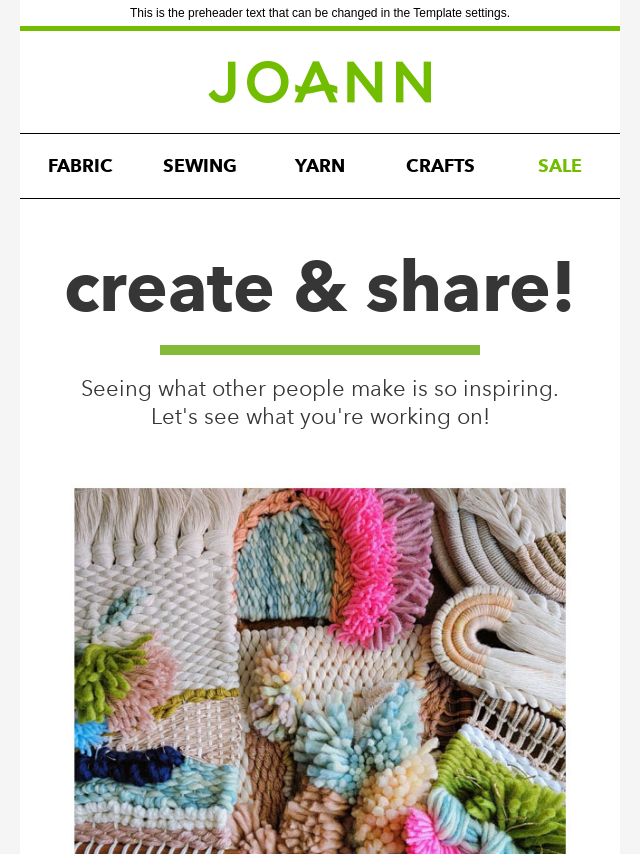Click the green JOANN logo
The width and height of the screenshot is (640, 854).
320,82
